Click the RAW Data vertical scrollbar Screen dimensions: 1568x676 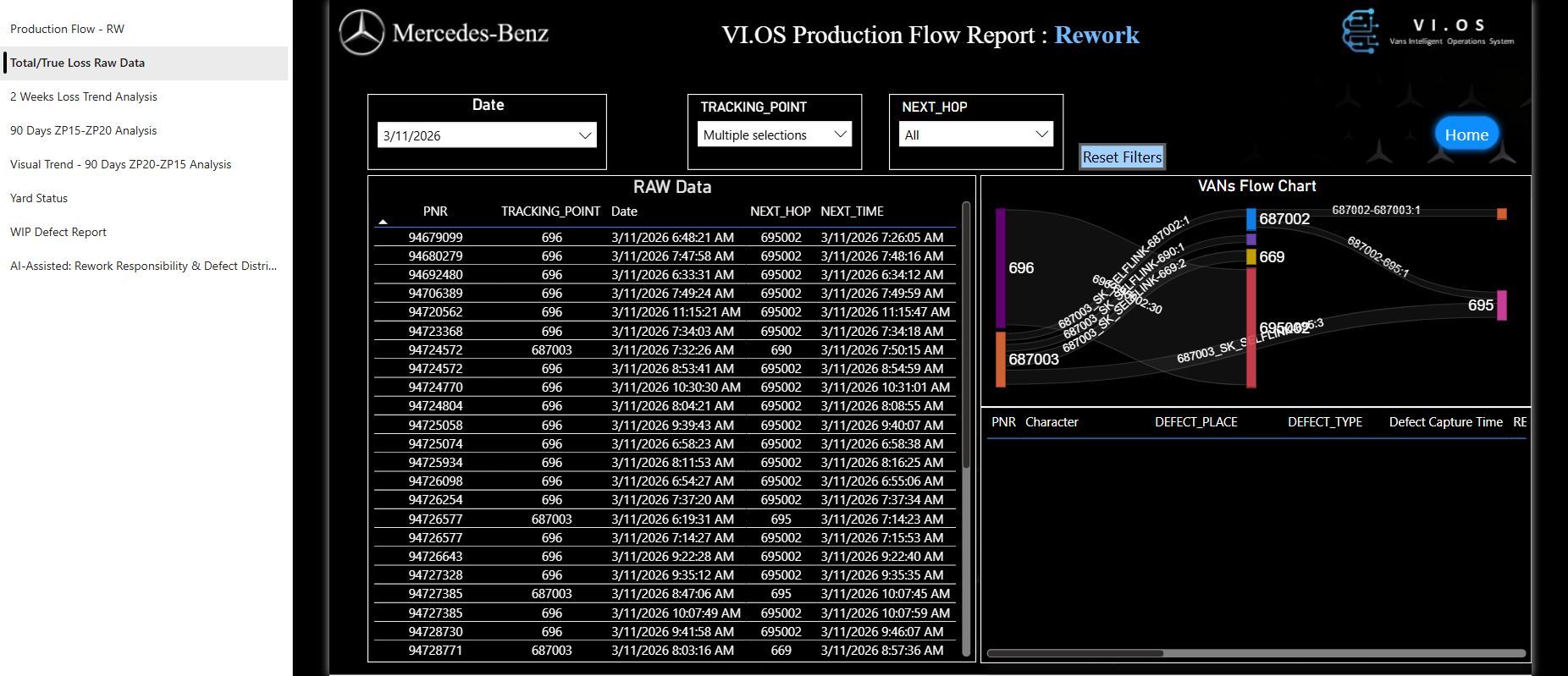coord(966,338)
